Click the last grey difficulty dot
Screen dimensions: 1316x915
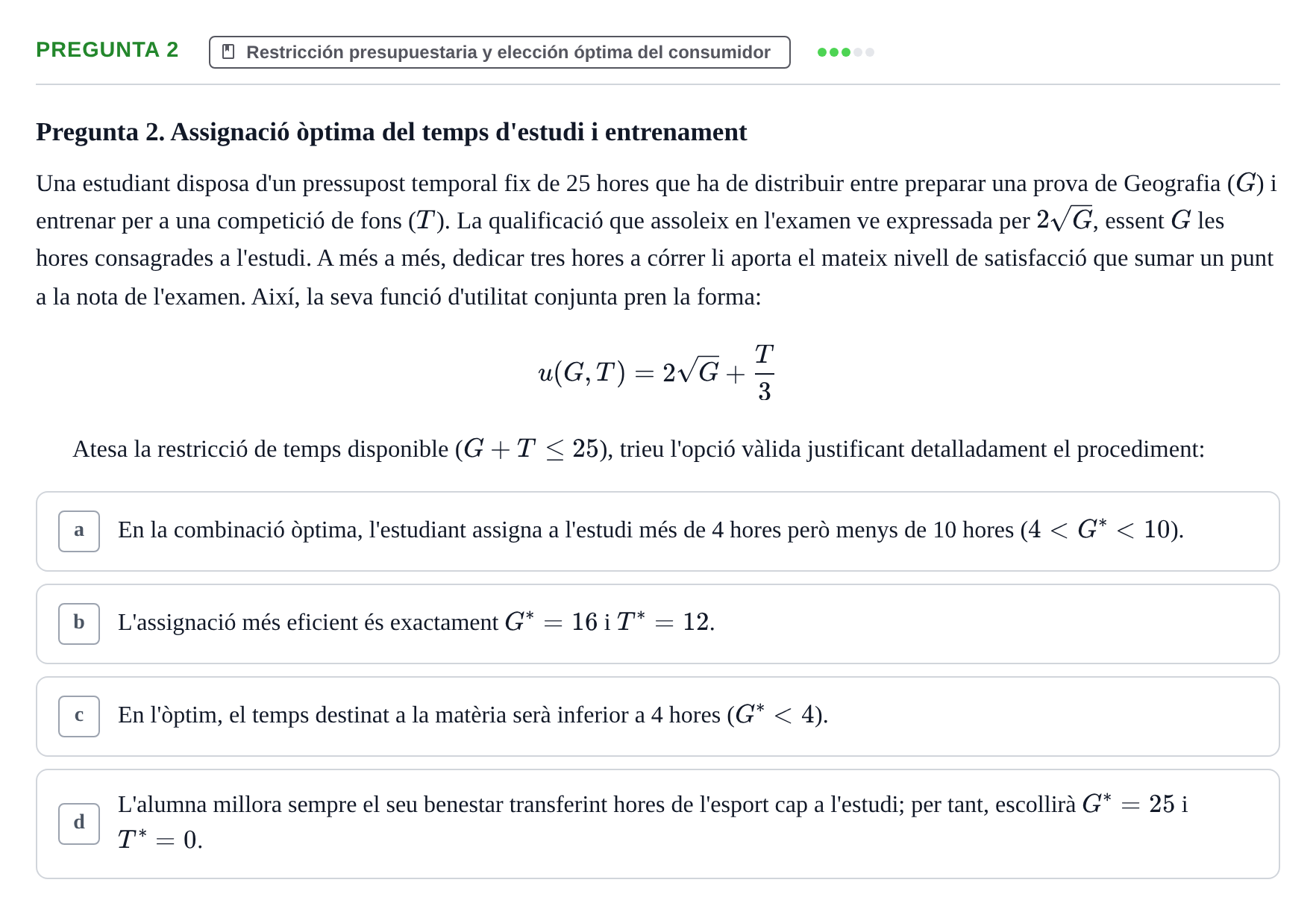click(x=870, y=52)
